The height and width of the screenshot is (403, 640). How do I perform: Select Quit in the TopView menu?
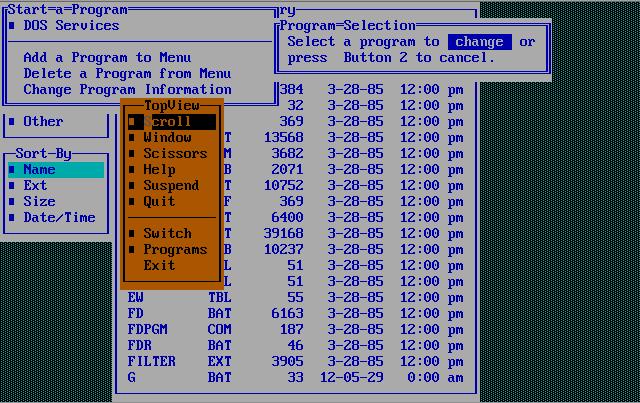159,201
